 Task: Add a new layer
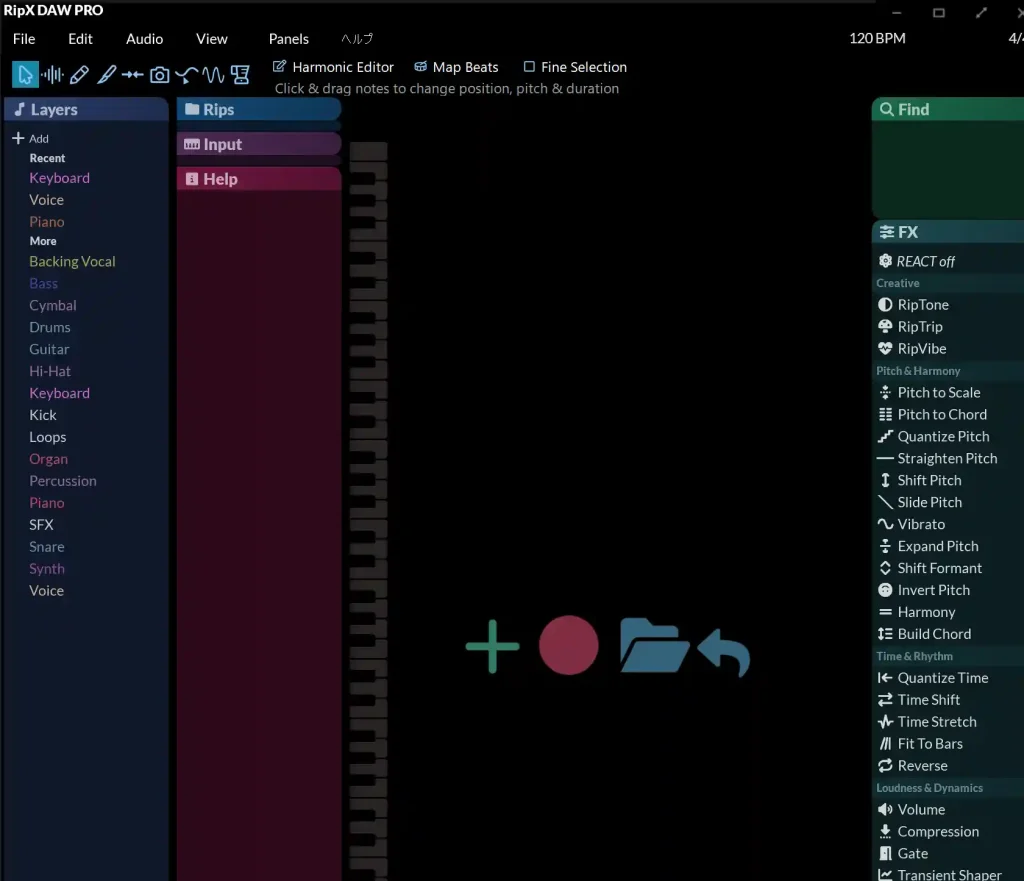tap(30, 139)
